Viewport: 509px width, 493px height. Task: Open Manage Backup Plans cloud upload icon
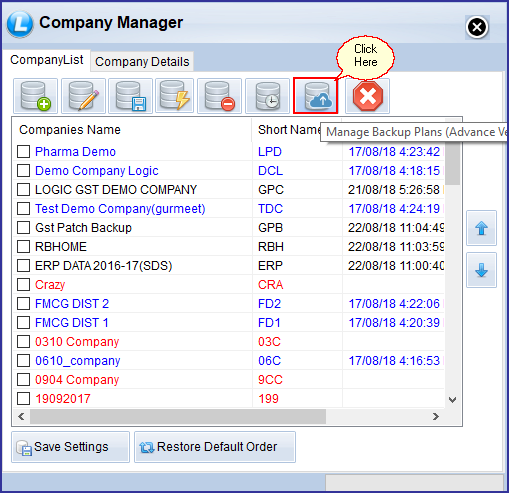(316, 96)
